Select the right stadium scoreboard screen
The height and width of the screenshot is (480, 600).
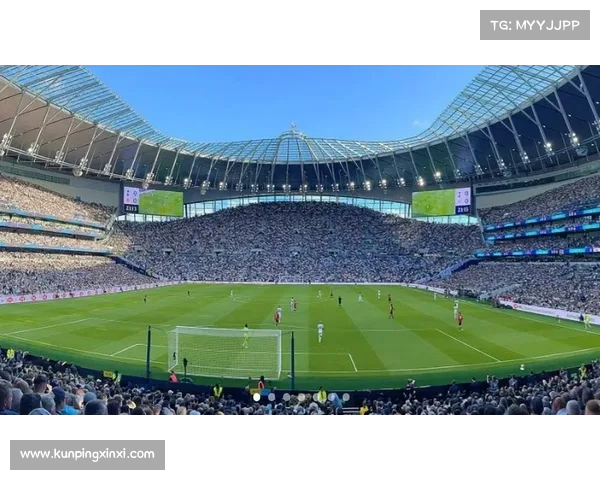point(441,202)
